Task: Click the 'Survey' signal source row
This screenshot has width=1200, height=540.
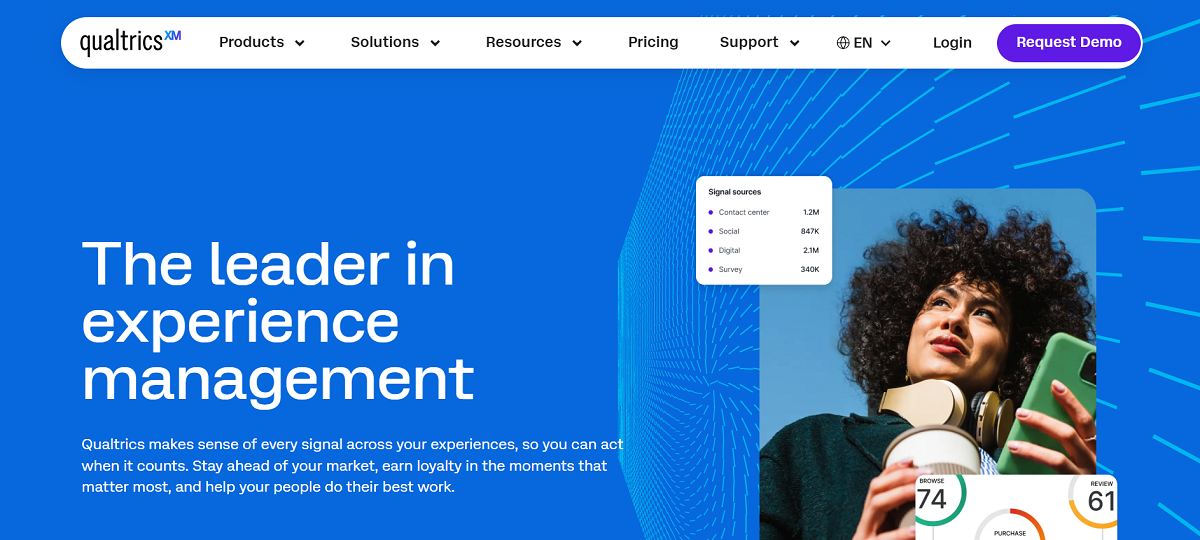Action: (x=764, y=269)
